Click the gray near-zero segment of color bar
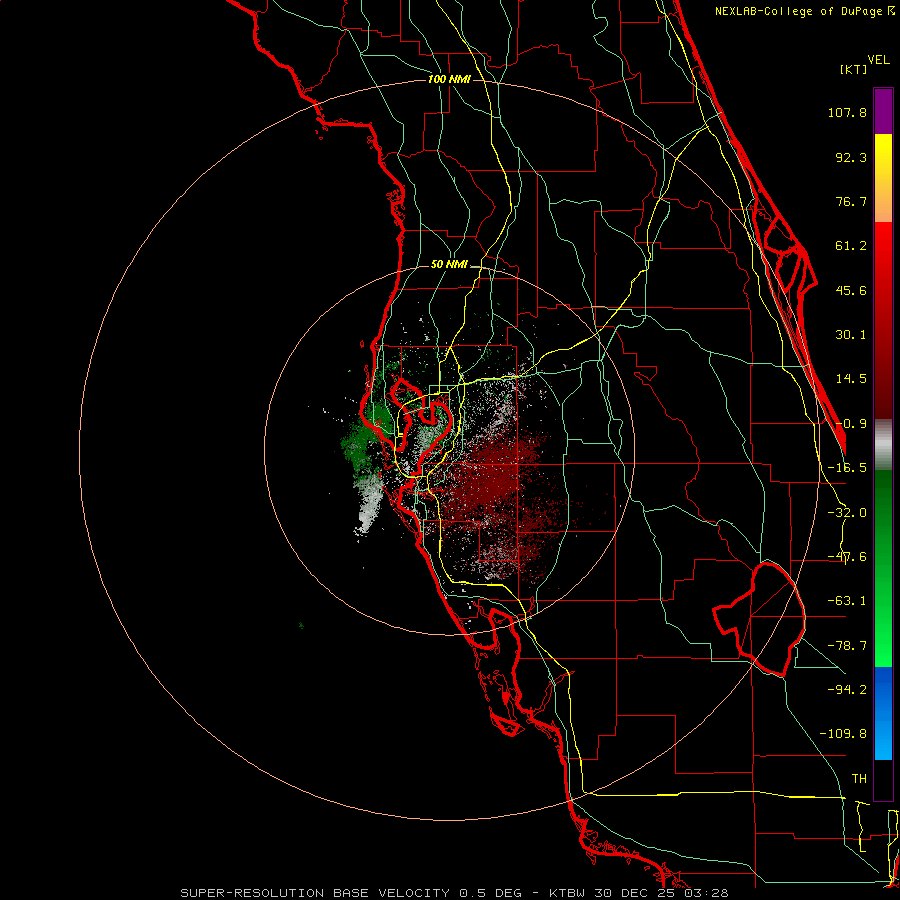 (883, 445)
